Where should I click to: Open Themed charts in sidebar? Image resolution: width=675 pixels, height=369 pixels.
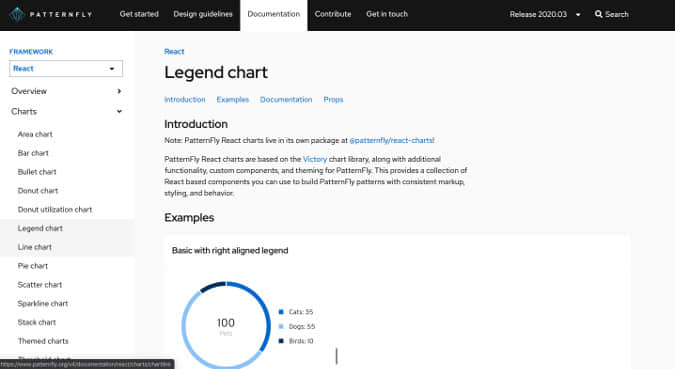[x=43, y=341]
